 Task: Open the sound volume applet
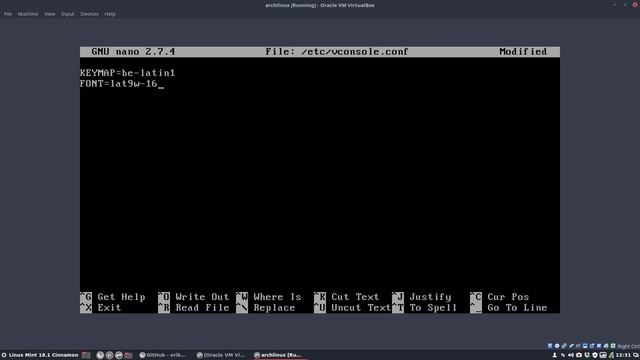[571, 355]
